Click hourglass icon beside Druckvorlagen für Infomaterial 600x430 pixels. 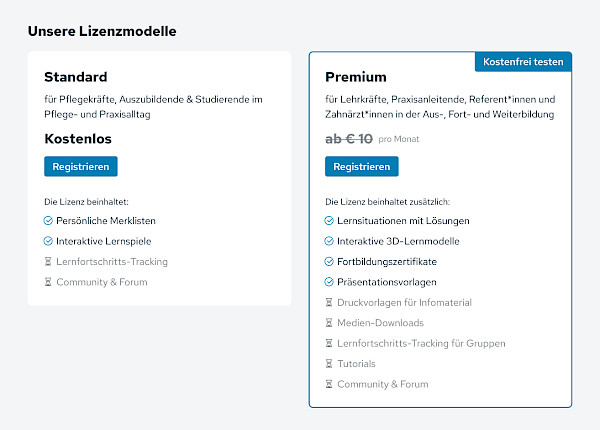329,302
